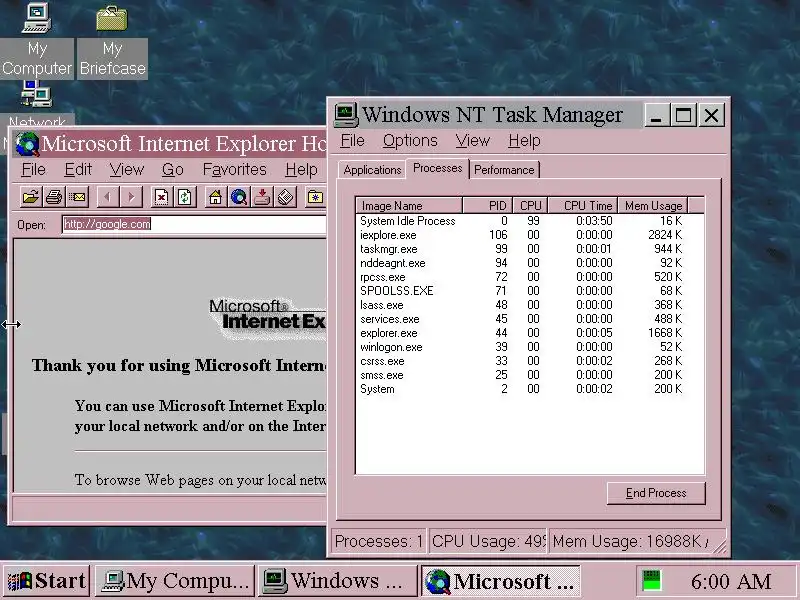800x600 pixels.
Task: Select the My Computer desktop icon
Action: point(37,40)
